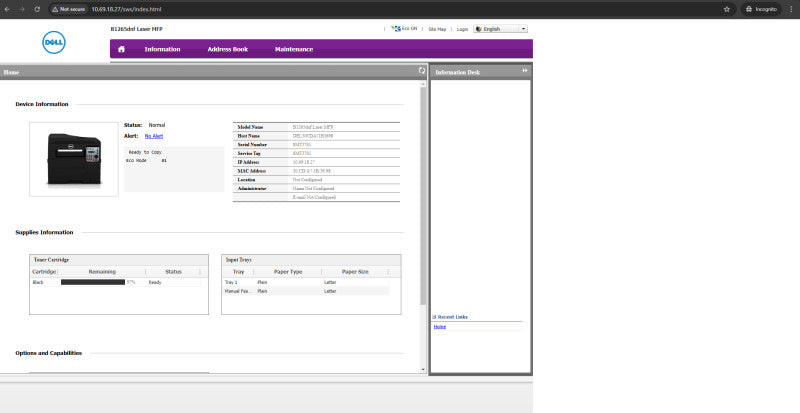Click the MAC Address row label
Viewport: 800px width, 413px height.
pyautogui.click(x=252, y=171)
